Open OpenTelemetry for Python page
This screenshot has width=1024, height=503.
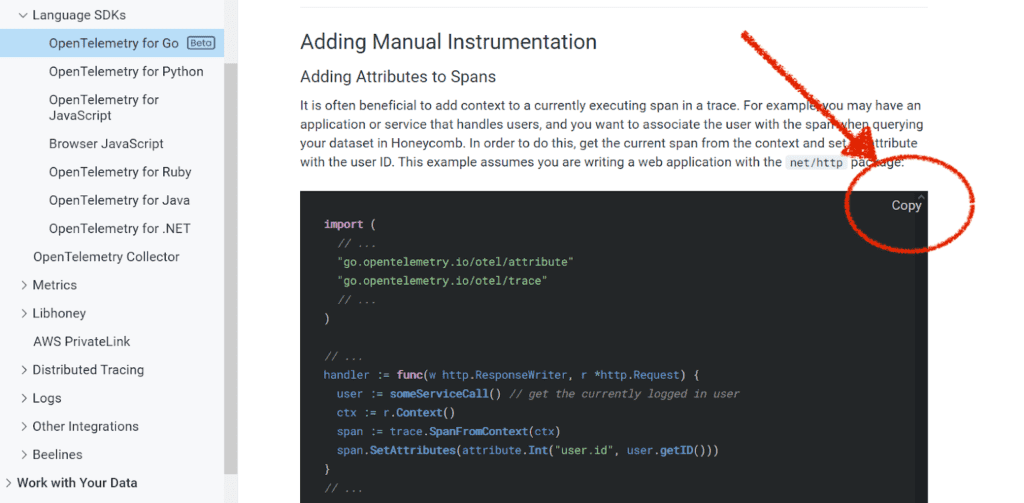(x=126, y=72)
